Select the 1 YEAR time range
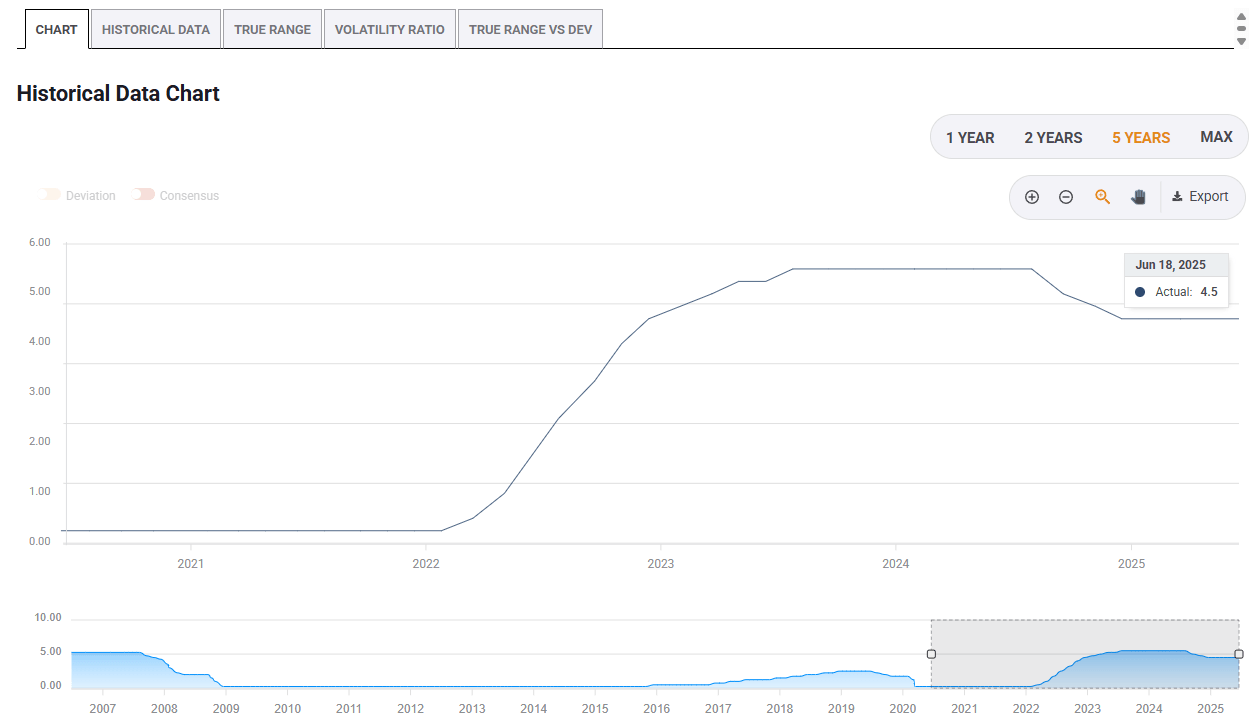The width and height of the screenshot is (1257, 725). tap(969, 137)
